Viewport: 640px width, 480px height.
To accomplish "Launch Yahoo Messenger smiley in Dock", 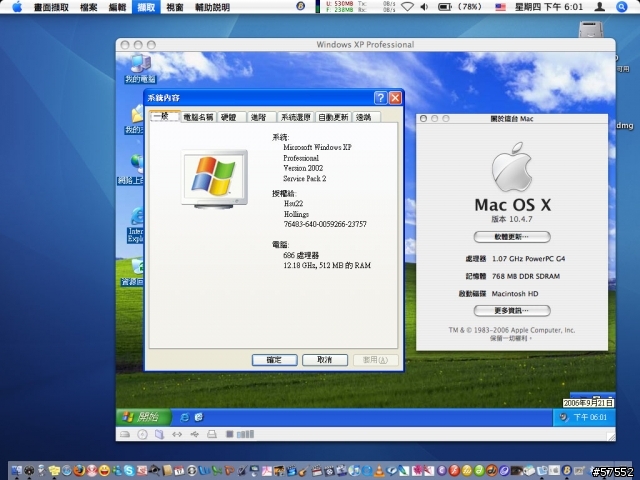I will pos(104,470).
